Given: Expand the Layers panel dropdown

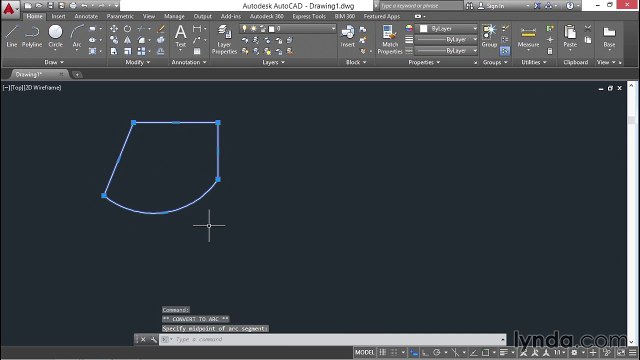Looking at the screenshot, I should click(x=273, y=62).
